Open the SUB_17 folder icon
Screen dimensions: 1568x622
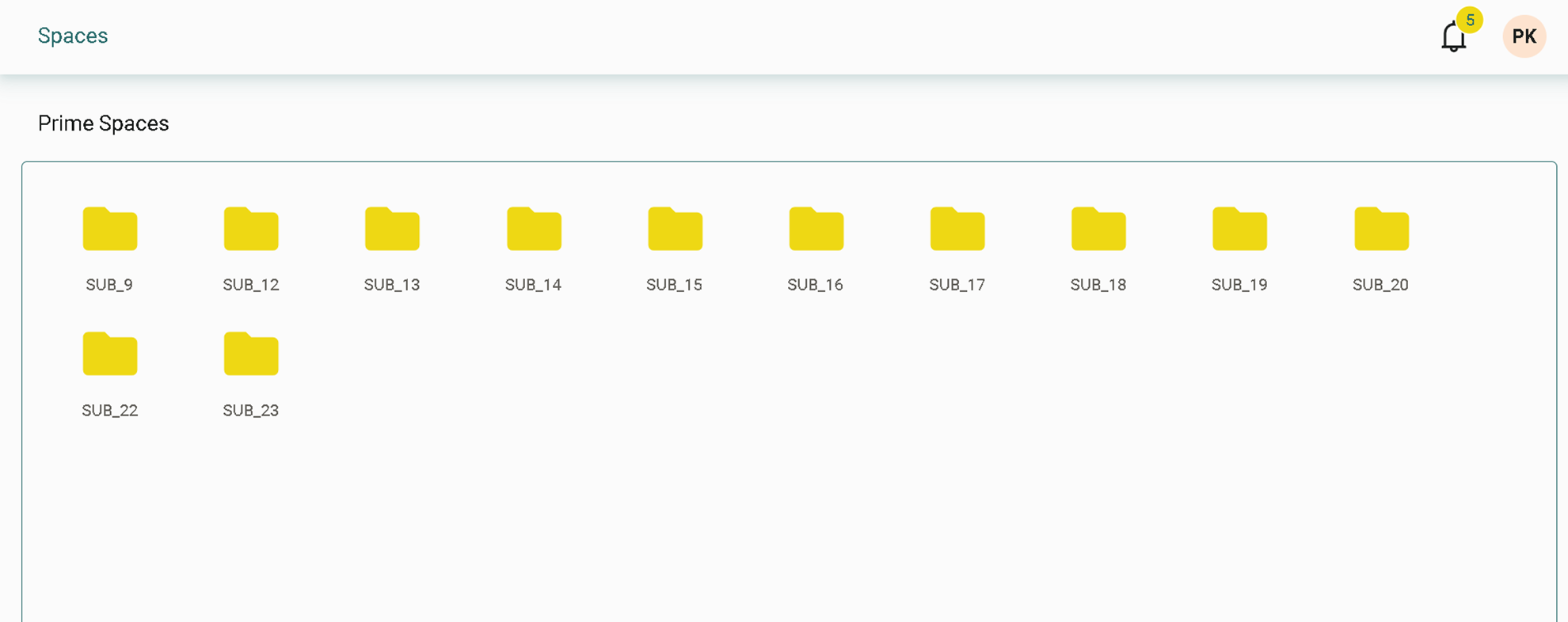pyautogui.click(x=957, y=229)
